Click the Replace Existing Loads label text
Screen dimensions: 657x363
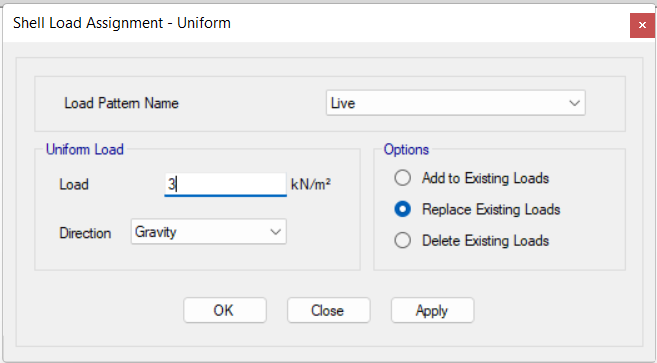click(491, 210)
